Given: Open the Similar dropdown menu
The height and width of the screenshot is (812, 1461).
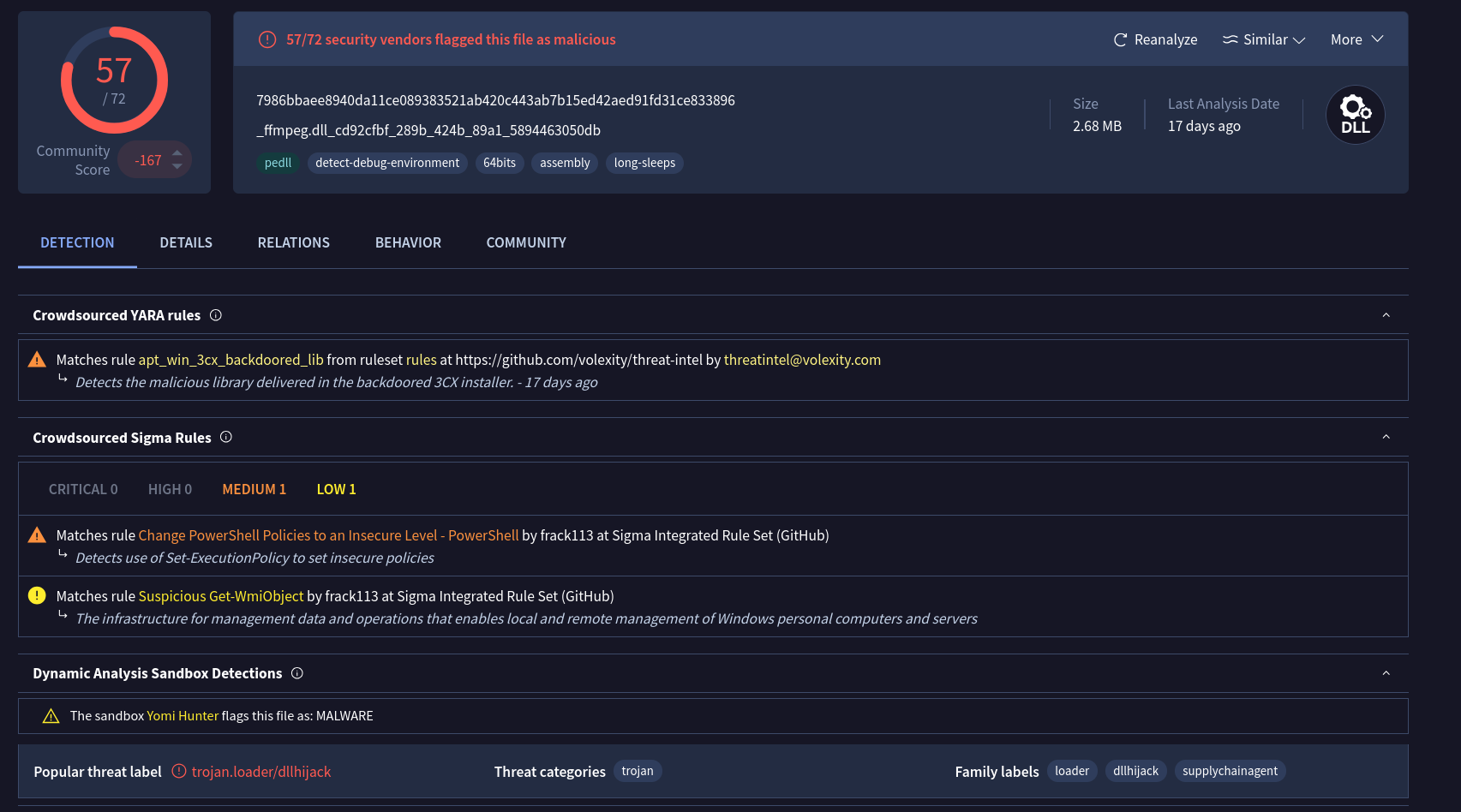Looking at the screenshot, I should [x=1264, y=40].
